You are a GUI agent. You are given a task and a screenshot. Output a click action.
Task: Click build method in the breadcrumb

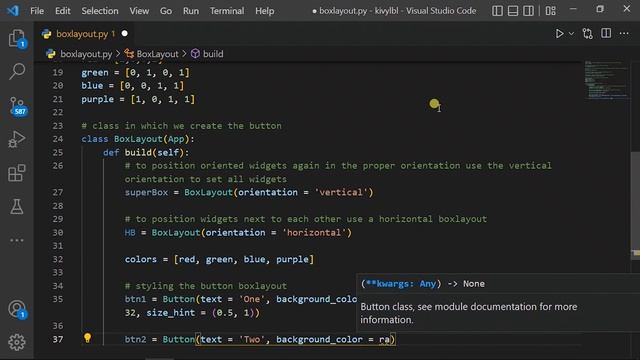213,54
